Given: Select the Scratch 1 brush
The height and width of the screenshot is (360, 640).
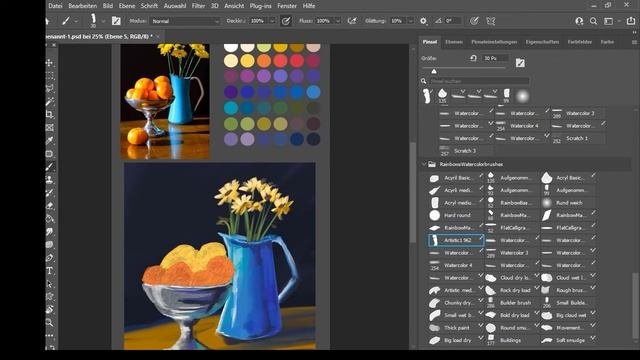Looking at the screenshot, I should (577, 138).
